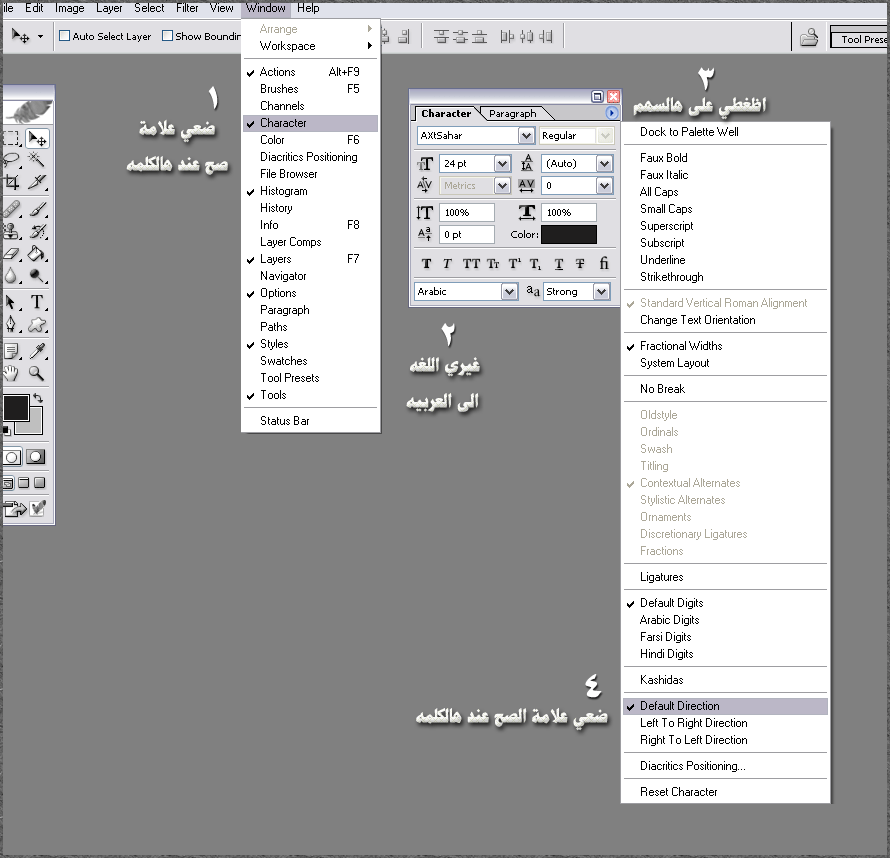Uncheck Histogram in the Window menu
Viewport: 890px width, 858px height.
(x=284, y=191)
